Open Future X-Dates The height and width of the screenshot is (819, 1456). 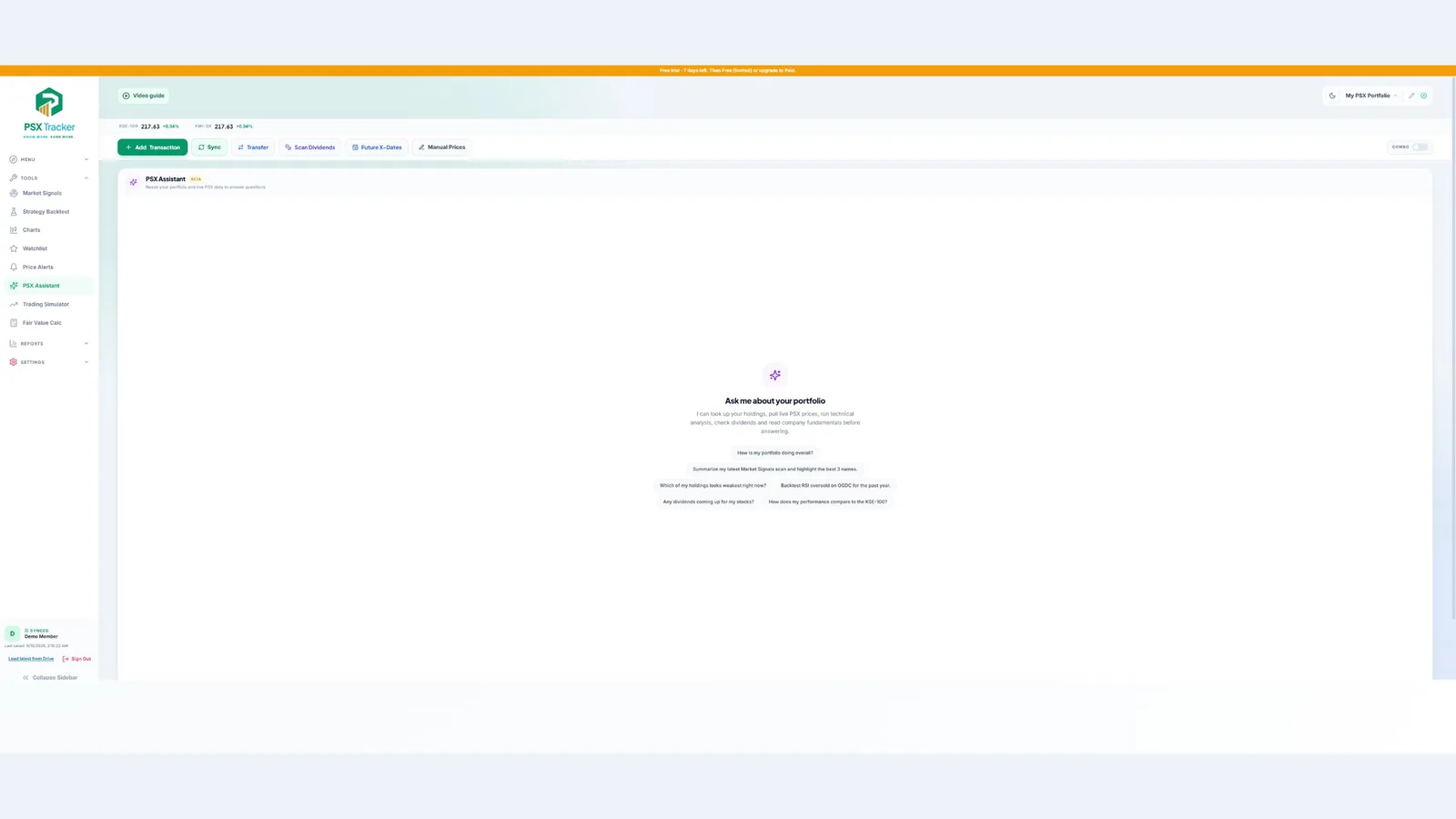[377, 147]
